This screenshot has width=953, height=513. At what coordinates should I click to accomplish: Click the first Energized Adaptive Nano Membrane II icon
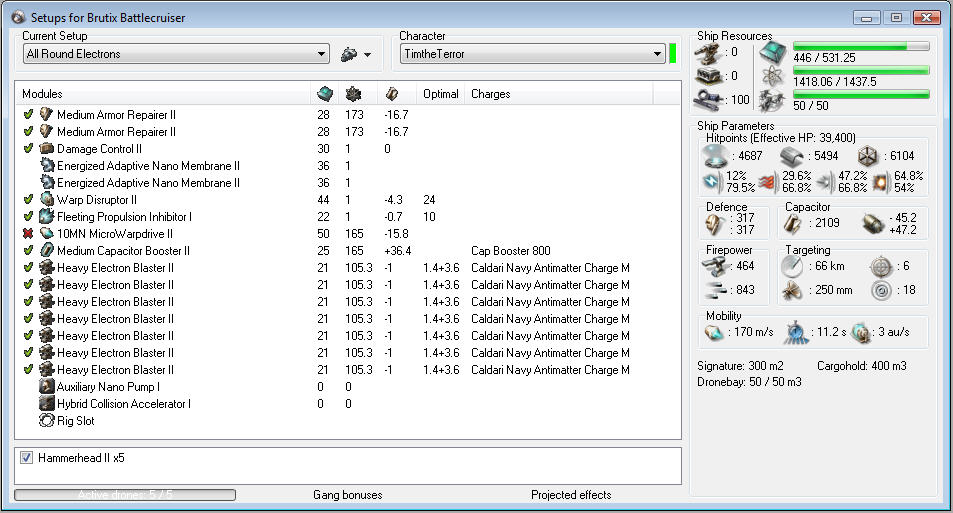pos(47,165)
